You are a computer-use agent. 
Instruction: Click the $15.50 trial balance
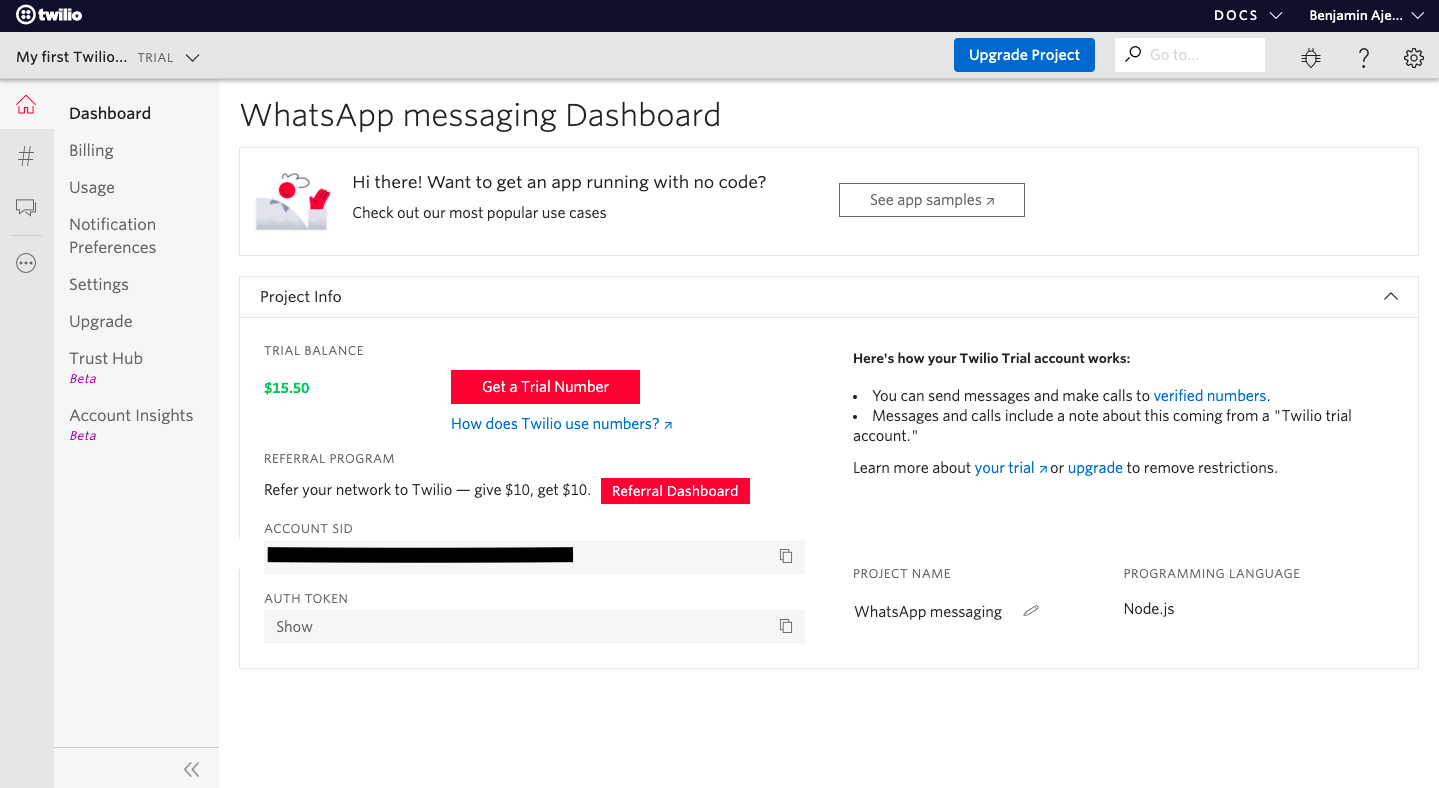[287, 388]
